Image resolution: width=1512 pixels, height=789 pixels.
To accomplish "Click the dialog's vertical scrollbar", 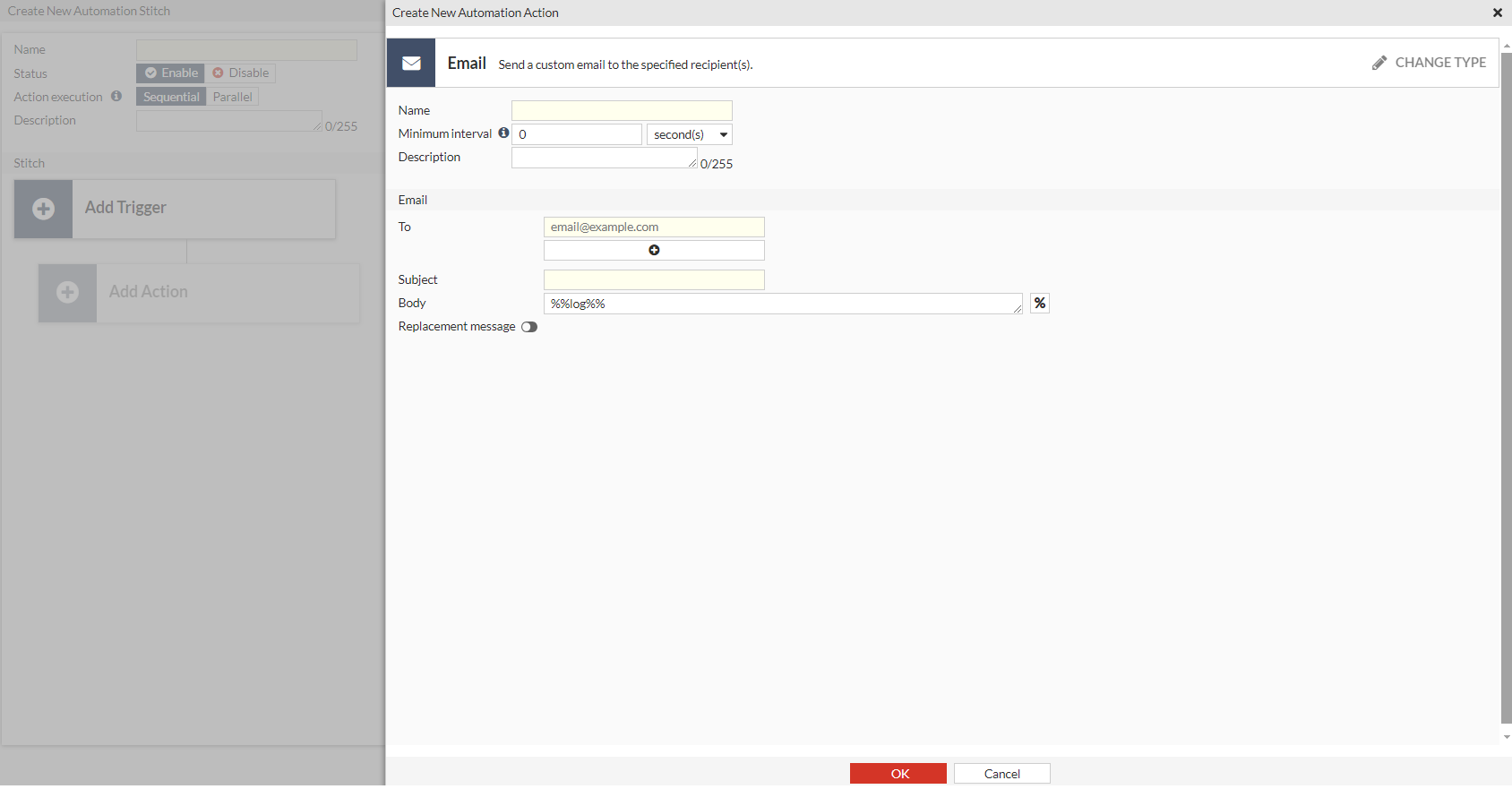I will coord(1507,387).
